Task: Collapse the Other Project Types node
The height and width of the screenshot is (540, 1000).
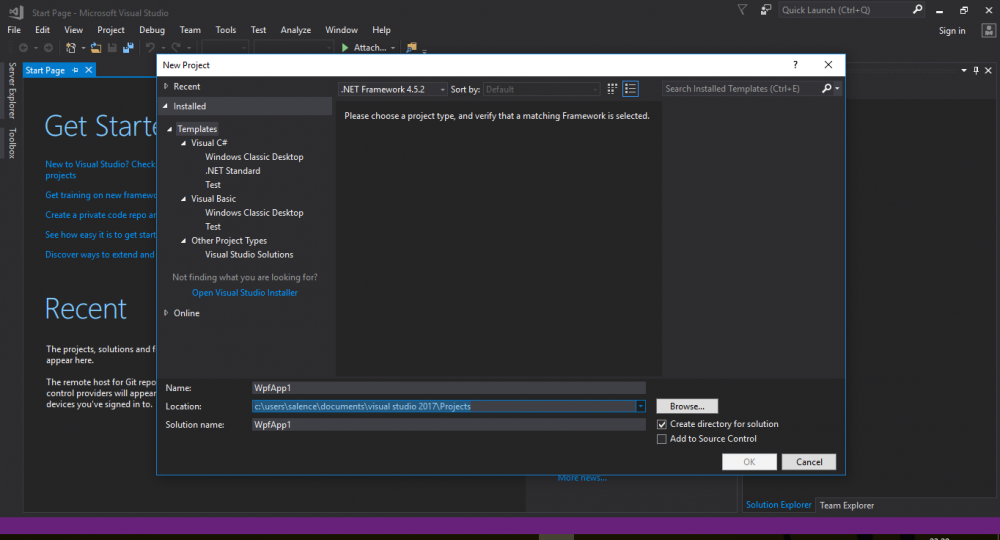Action: point(184,241)
